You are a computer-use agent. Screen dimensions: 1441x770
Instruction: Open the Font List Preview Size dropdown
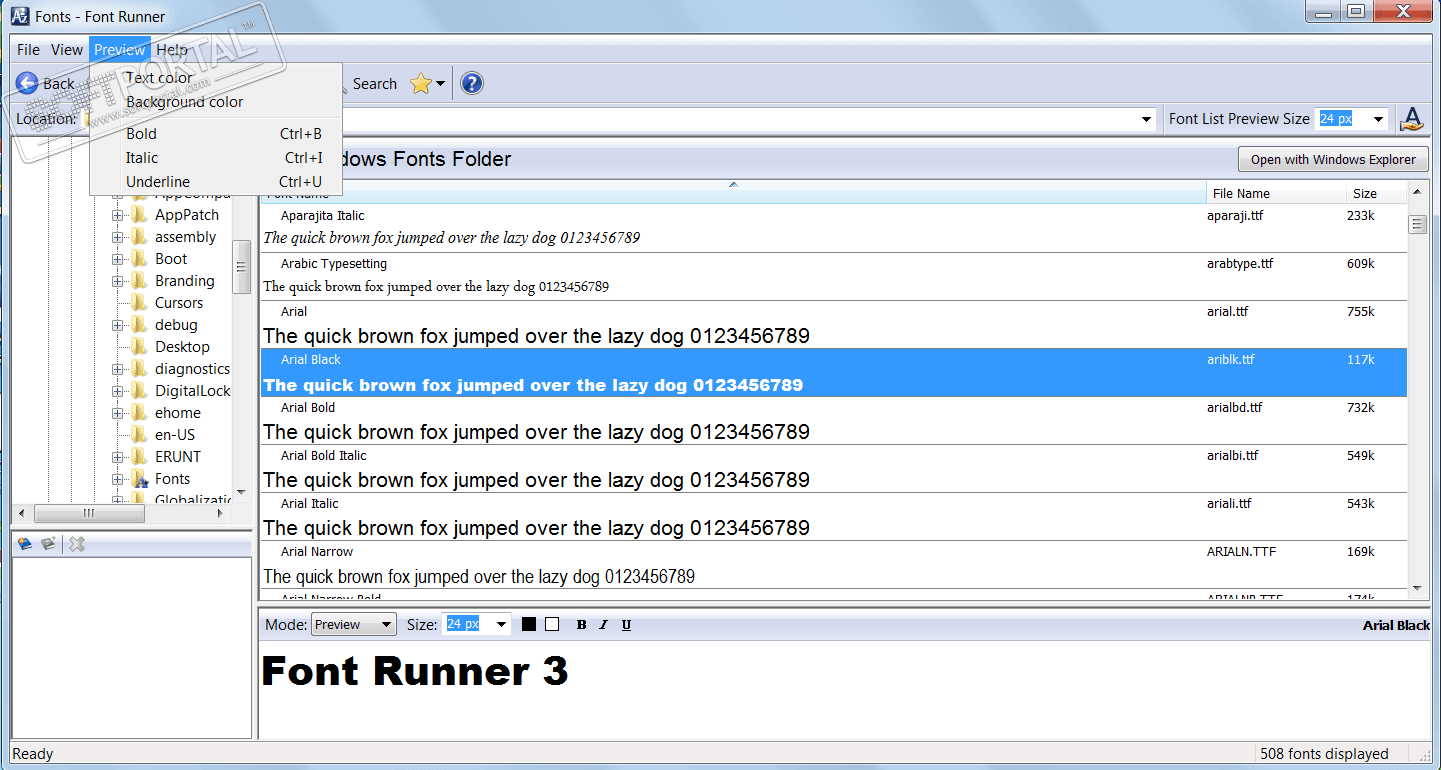pos(1379,119)
